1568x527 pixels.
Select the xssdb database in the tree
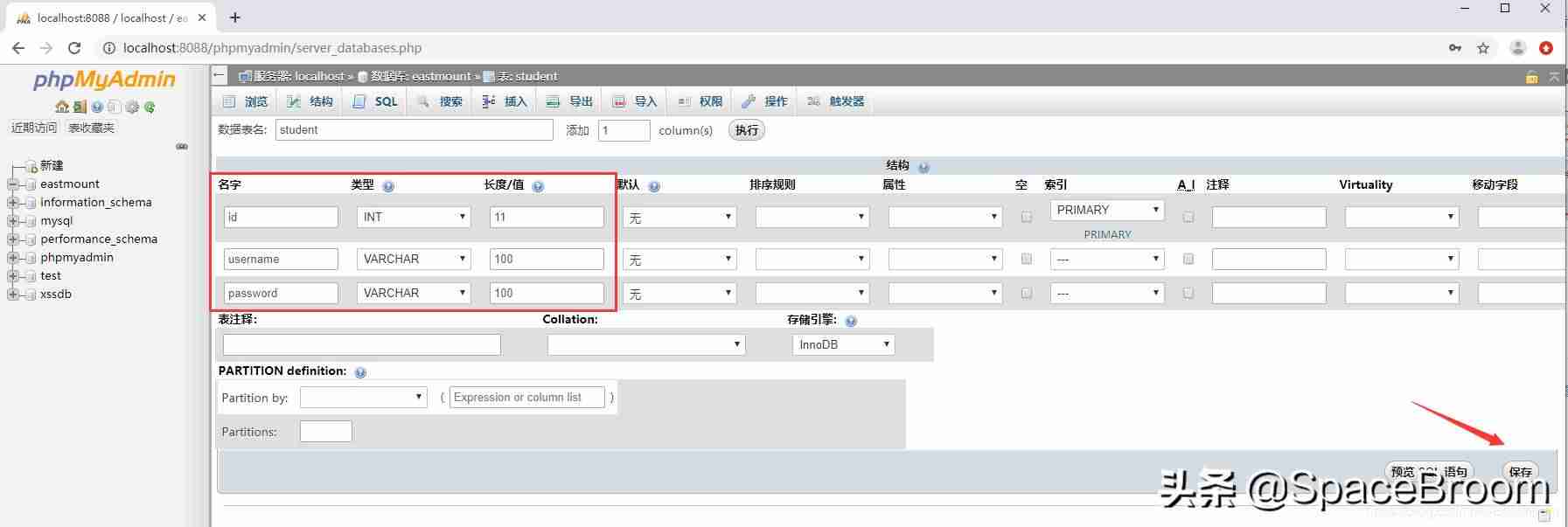click(56, 295)
